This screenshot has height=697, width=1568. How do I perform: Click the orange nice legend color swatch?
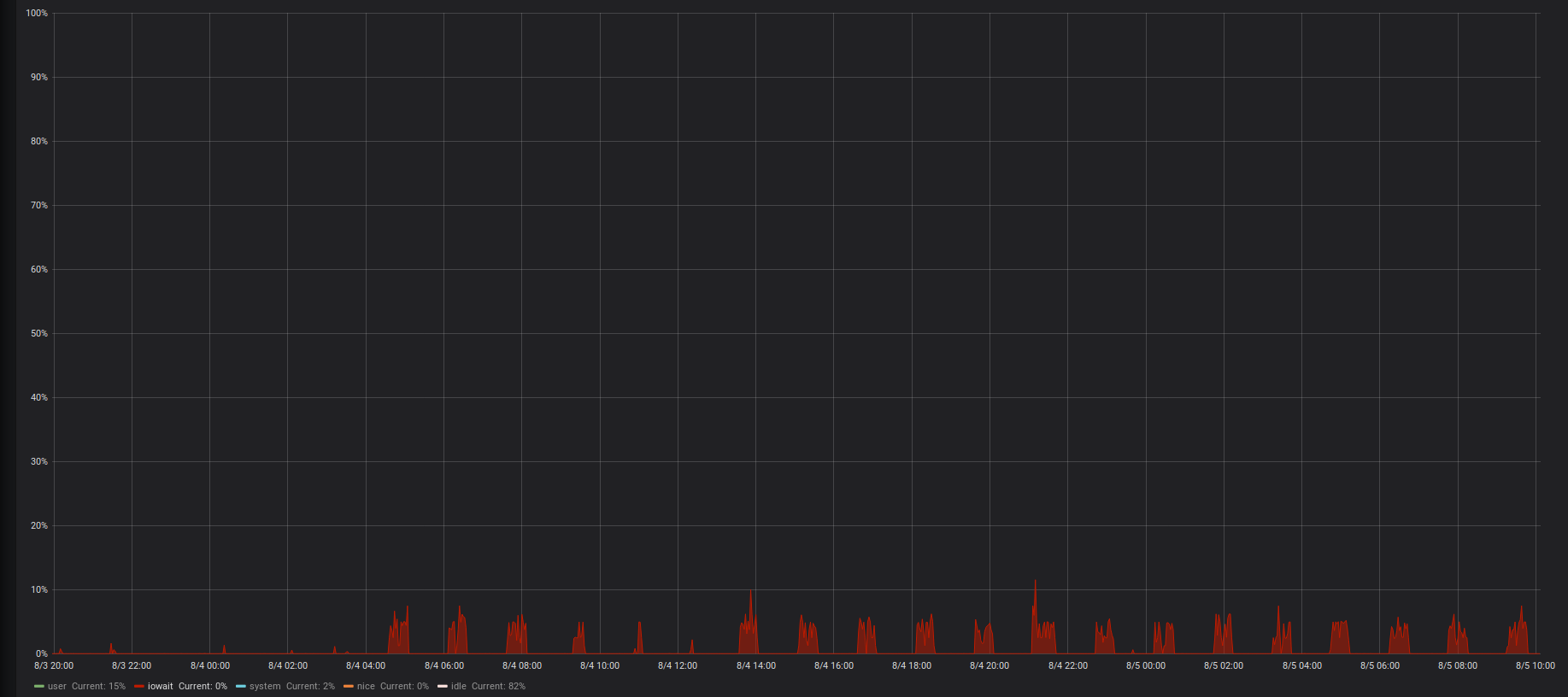(348, 687)
